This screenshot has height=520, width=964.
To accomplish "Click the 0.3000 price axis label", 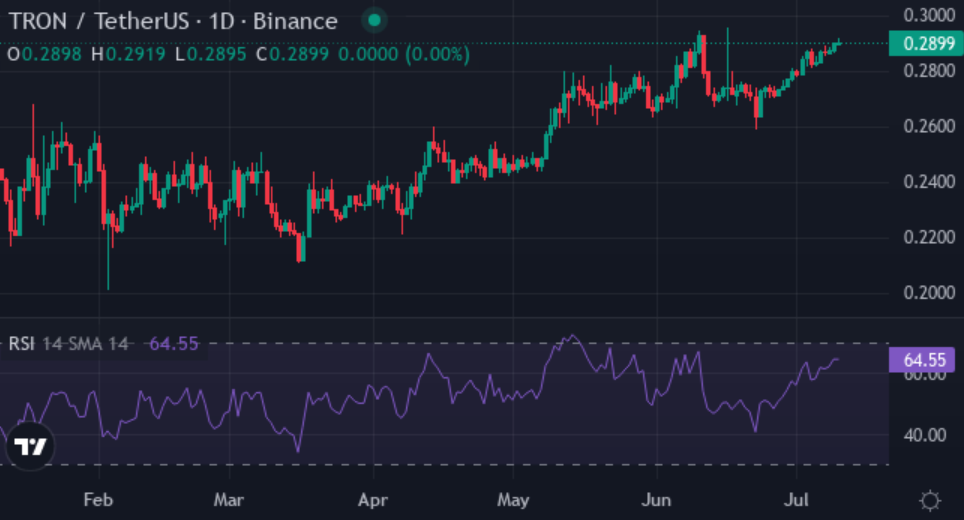I will point(929,15).
